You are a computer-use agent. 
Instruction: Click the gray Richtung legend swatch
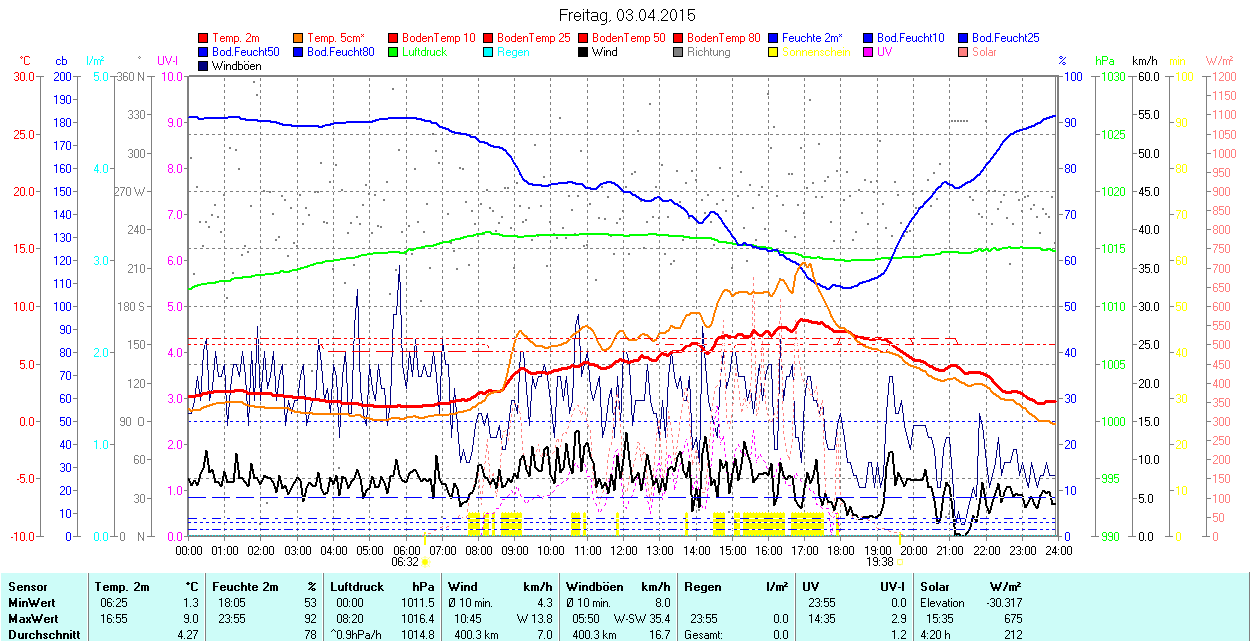point(679,52)
